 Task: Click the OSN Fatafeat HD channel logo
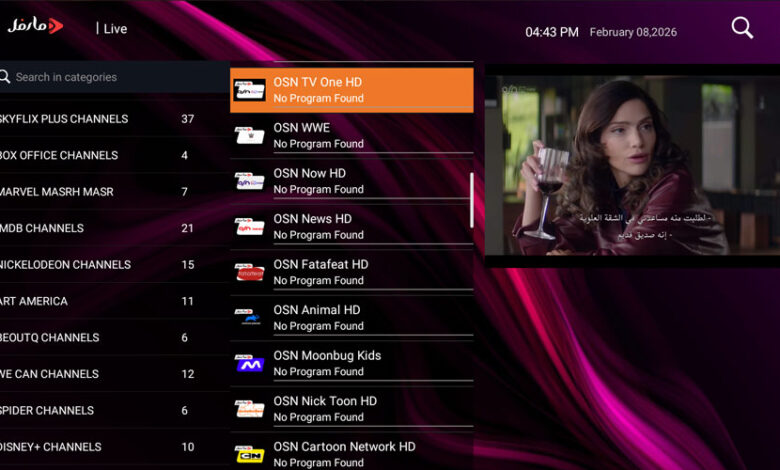[x=249, y=272]
